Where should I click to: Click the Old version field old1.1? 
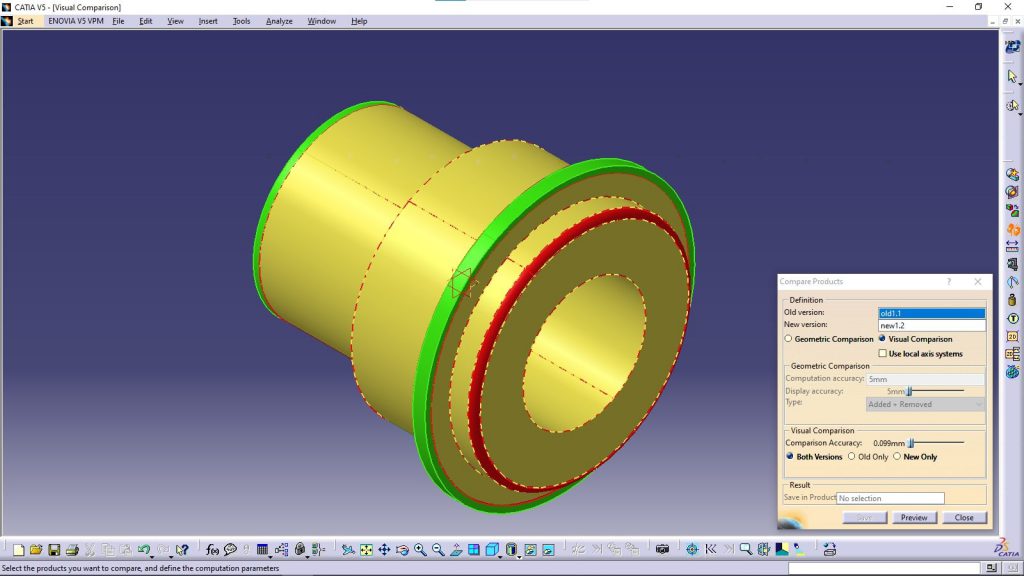point(932,313)
